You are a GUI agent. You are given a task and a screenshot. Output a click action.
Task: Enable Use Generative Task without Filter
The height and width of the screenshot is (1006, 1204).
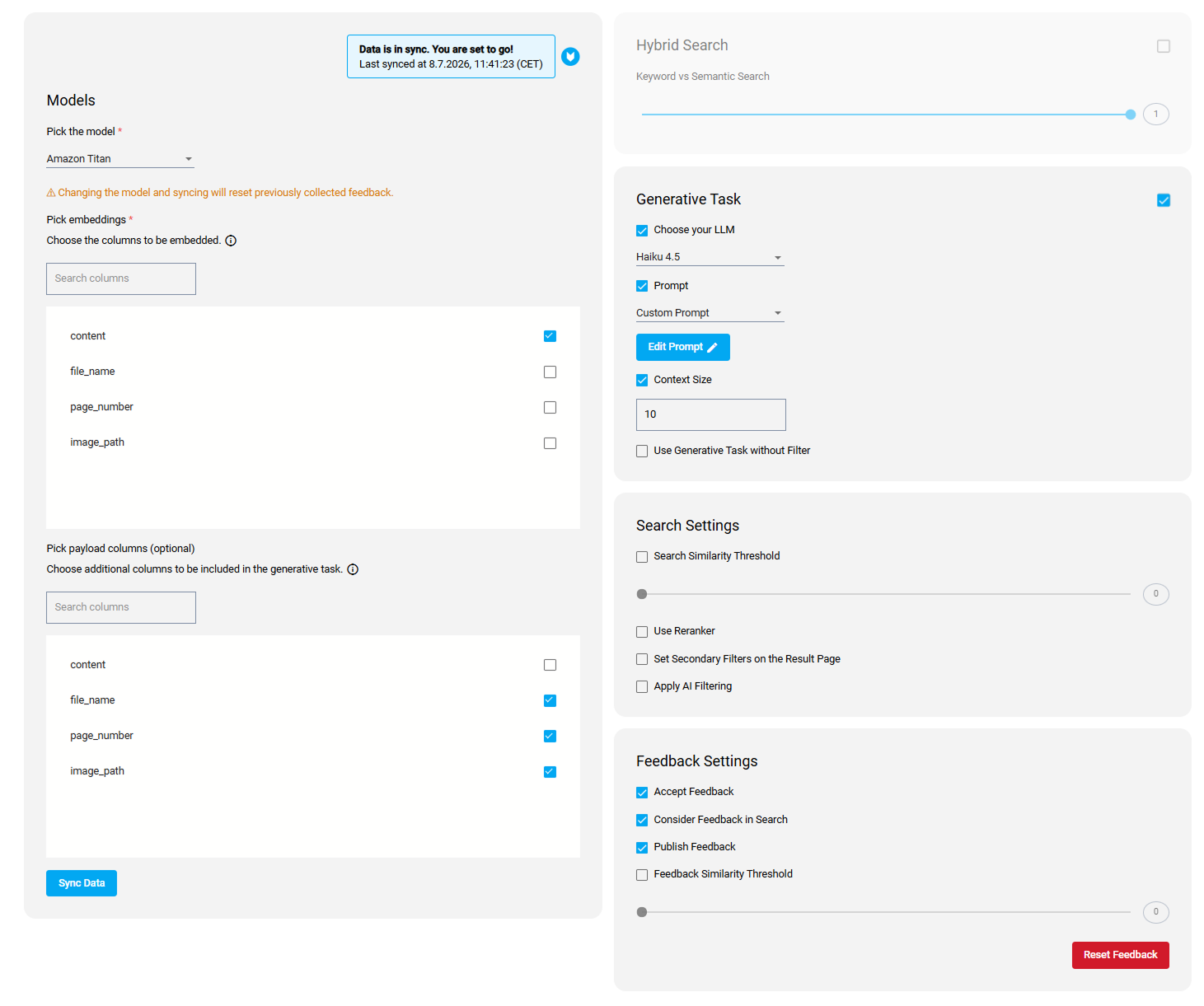click(642, 451)
